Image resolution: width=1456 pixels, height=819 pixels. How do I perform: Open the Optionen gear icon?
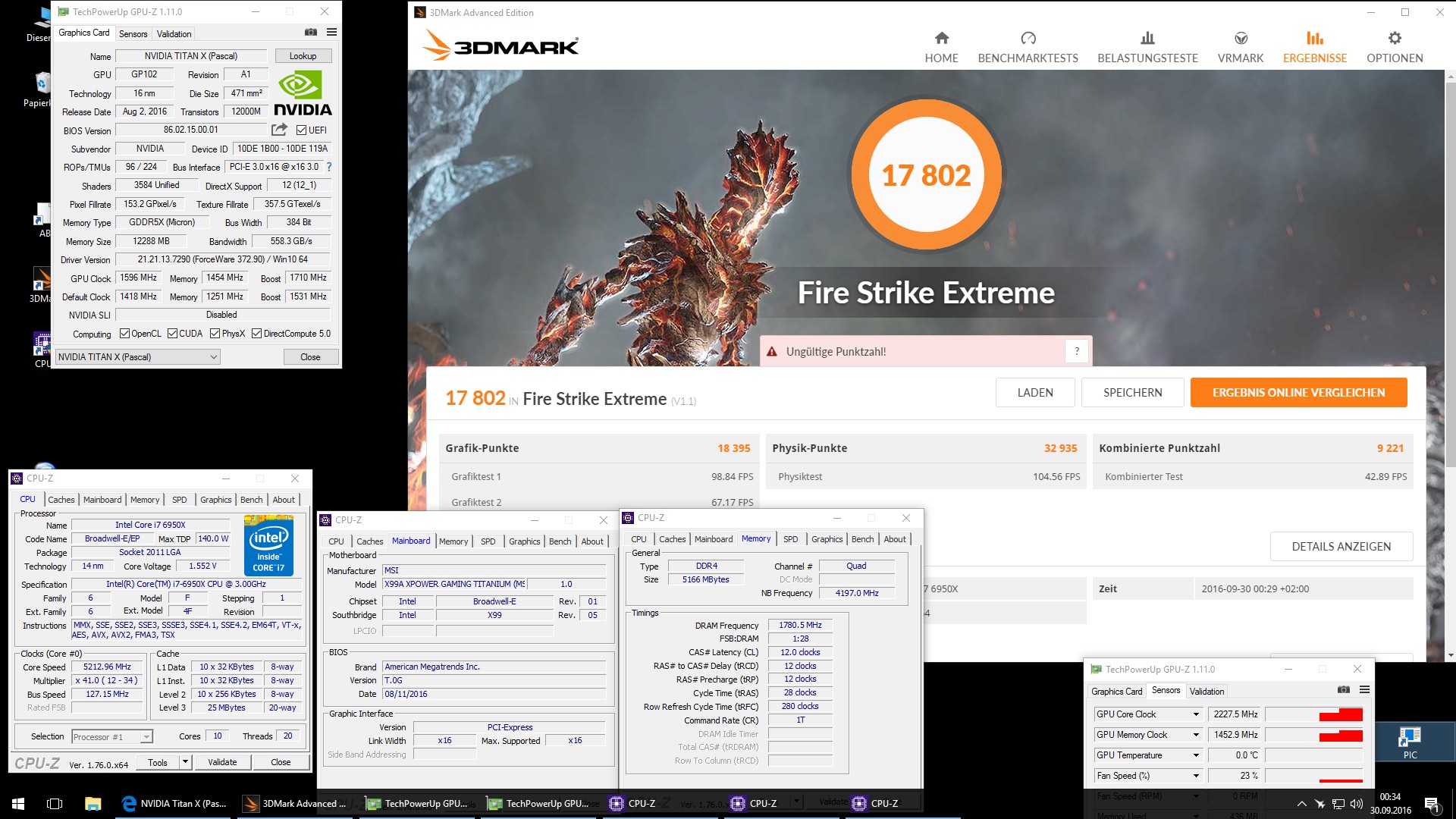point(1395,38)
